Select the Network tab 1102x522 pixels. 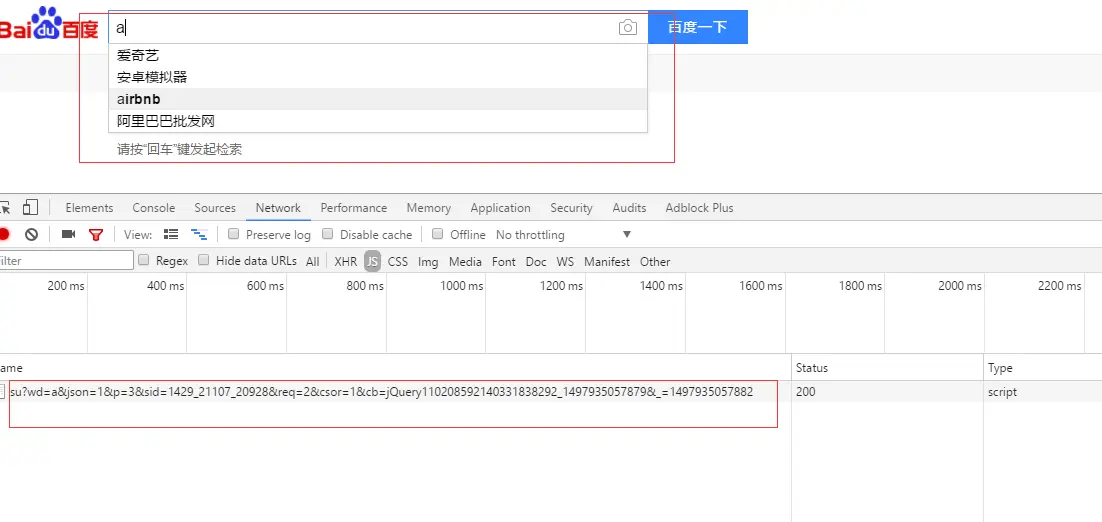tap(278, 208)
